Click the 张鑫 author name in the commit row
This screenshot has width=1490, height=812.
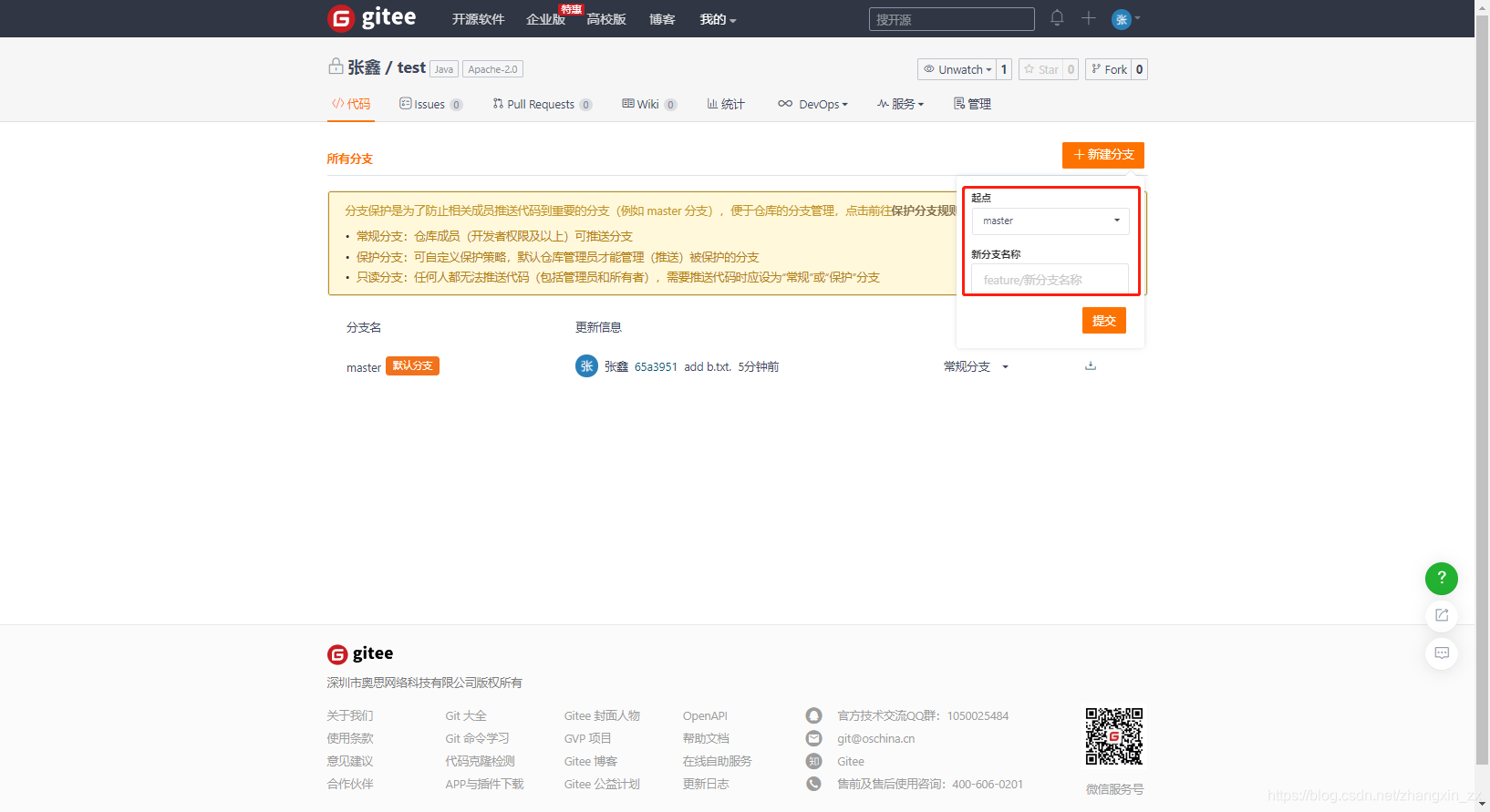[616, 366]
